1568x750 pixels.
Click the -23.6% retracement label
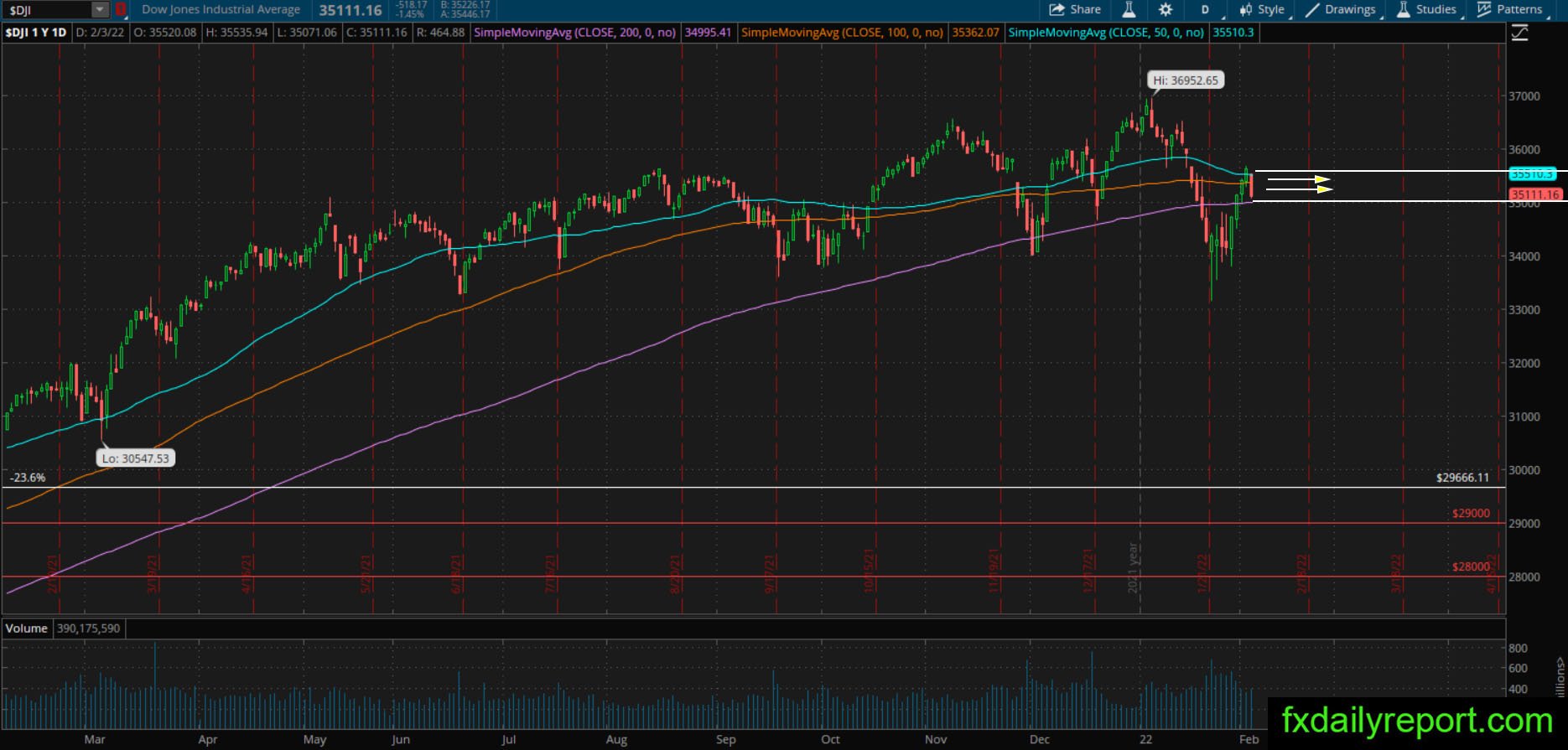(28, 478)
